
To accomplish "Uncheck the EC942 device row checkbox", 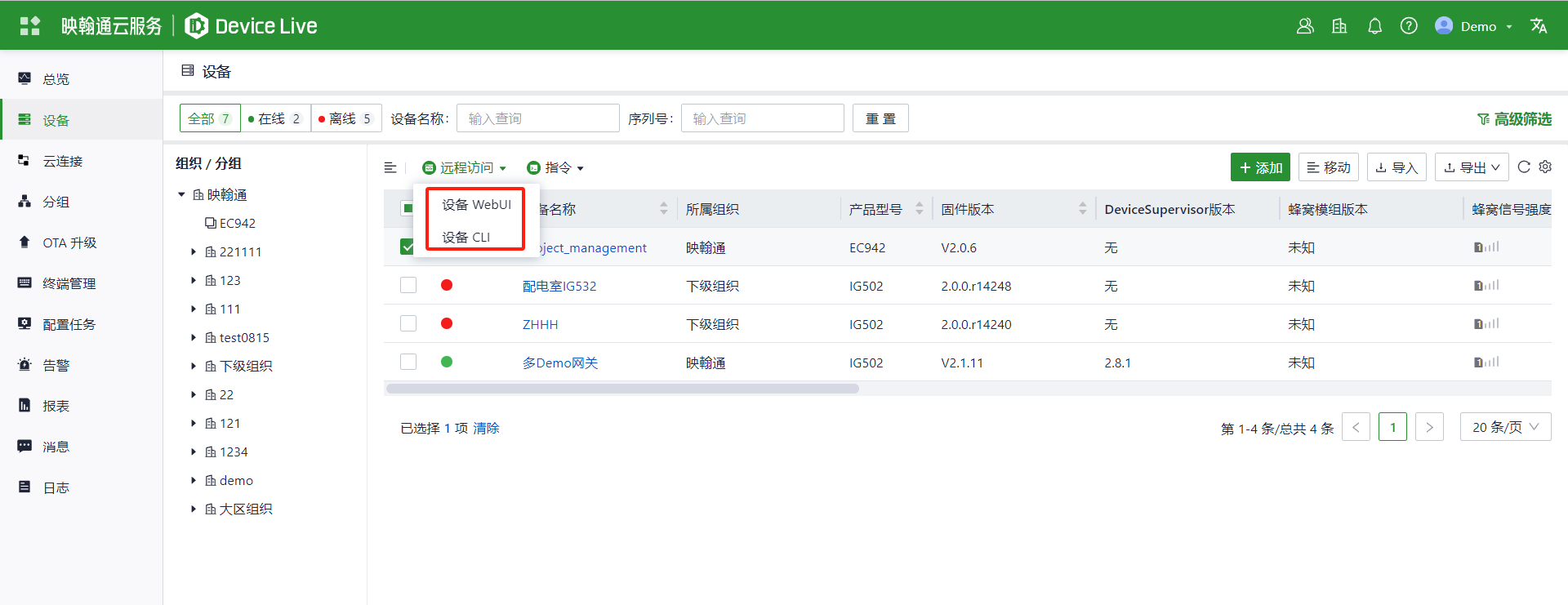I will click(408, 247).
